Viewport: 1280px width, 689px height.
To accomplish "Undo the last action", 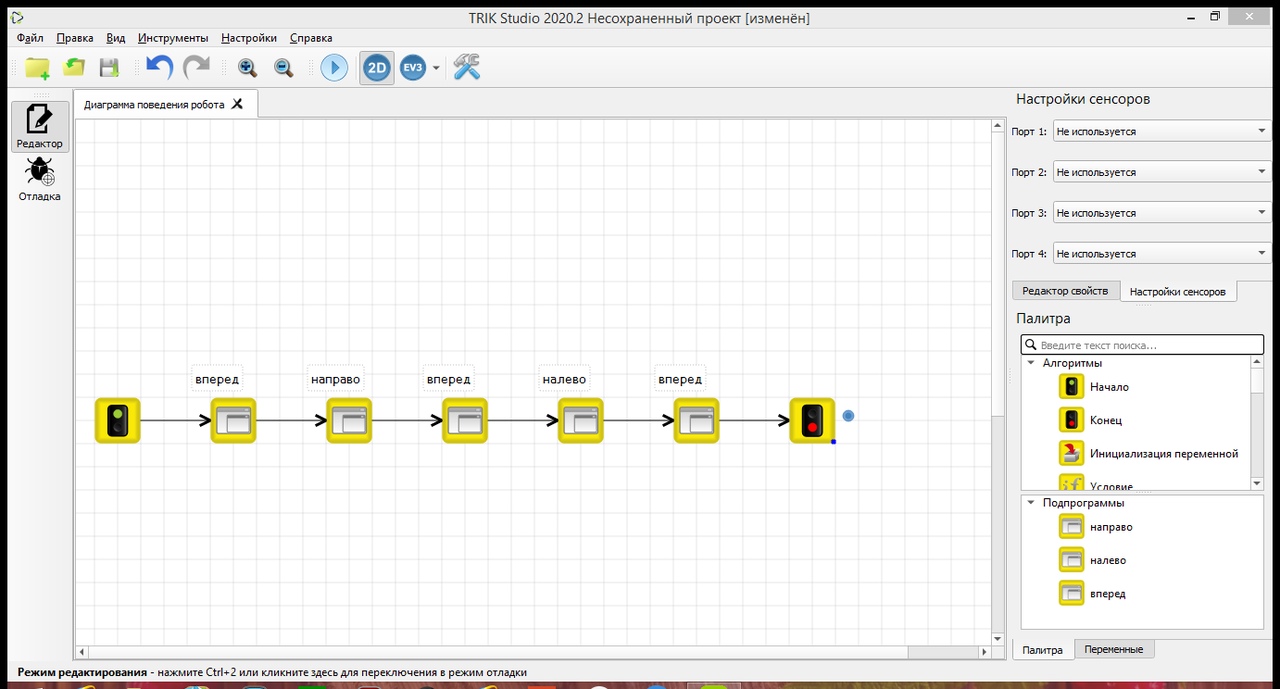I will (x=159, y=68).
